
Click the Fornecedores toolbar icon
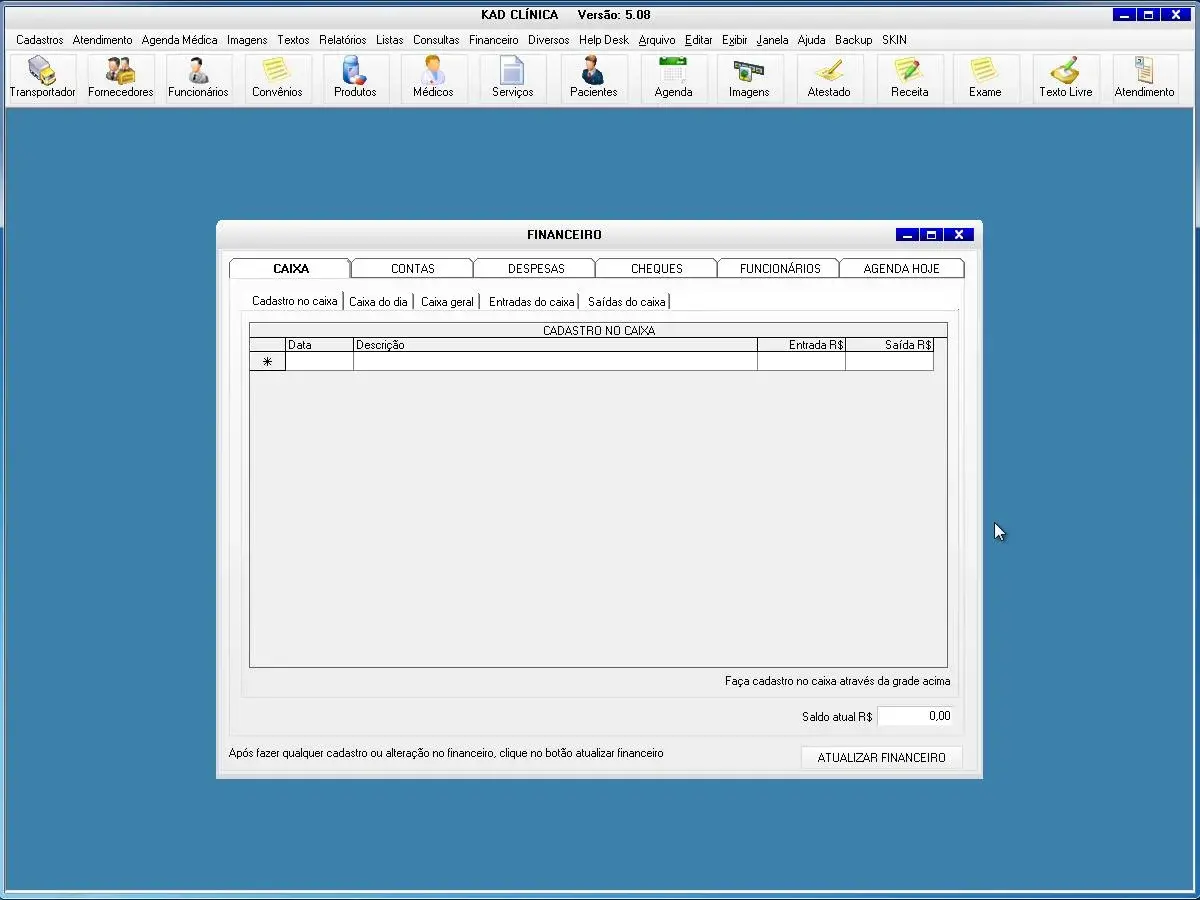120,78
